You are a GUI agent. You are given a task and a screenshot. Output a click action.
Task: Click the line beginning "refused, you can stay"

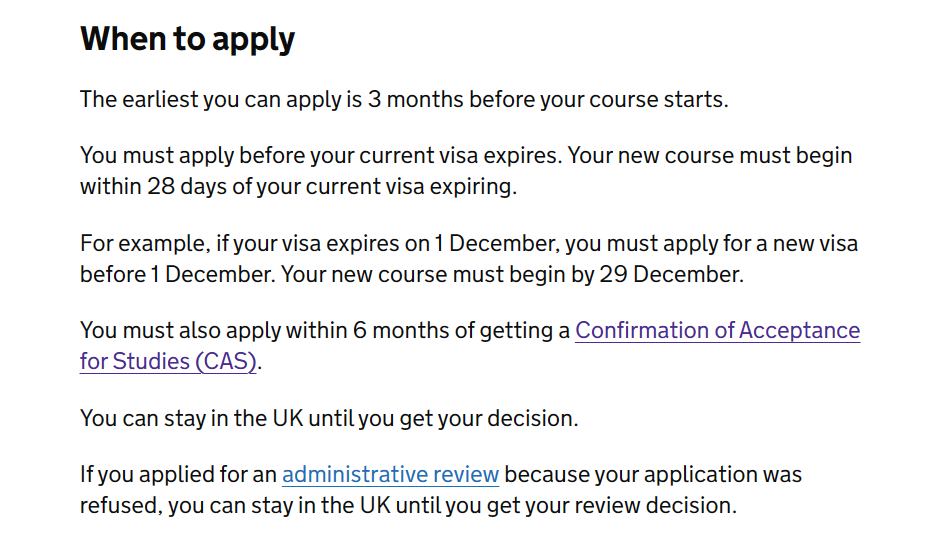click(x=408, y=505)
